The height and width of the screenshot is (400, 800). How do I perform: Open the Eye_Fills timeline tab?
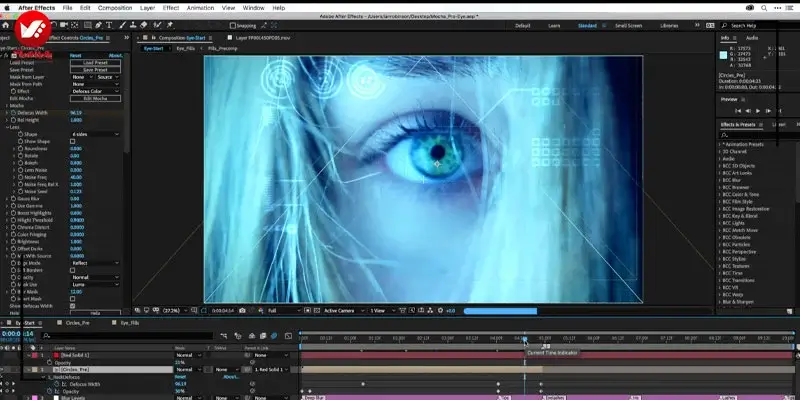pos(130,323)
